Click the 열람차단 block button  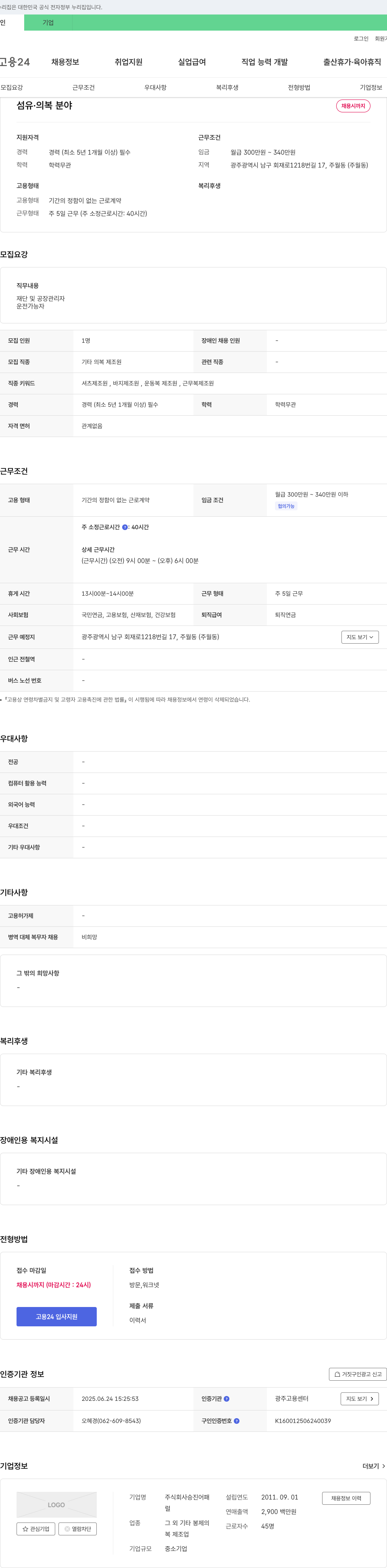(77, 1529)
